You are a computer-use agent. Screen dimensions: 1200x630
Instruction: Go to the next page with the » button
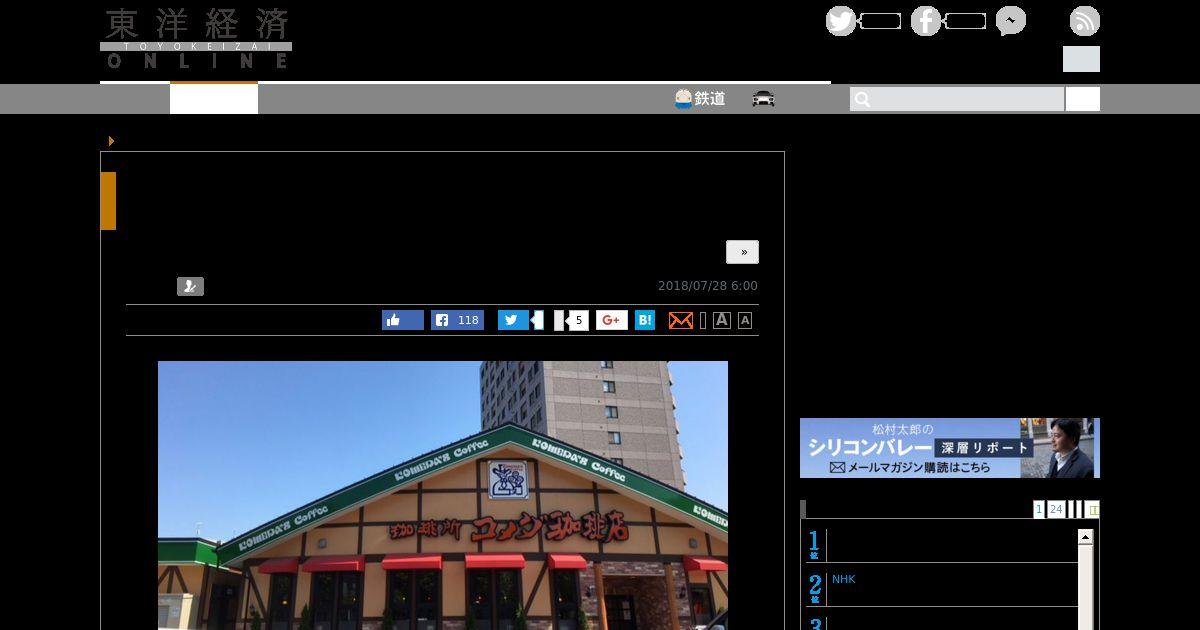[743, 252]
